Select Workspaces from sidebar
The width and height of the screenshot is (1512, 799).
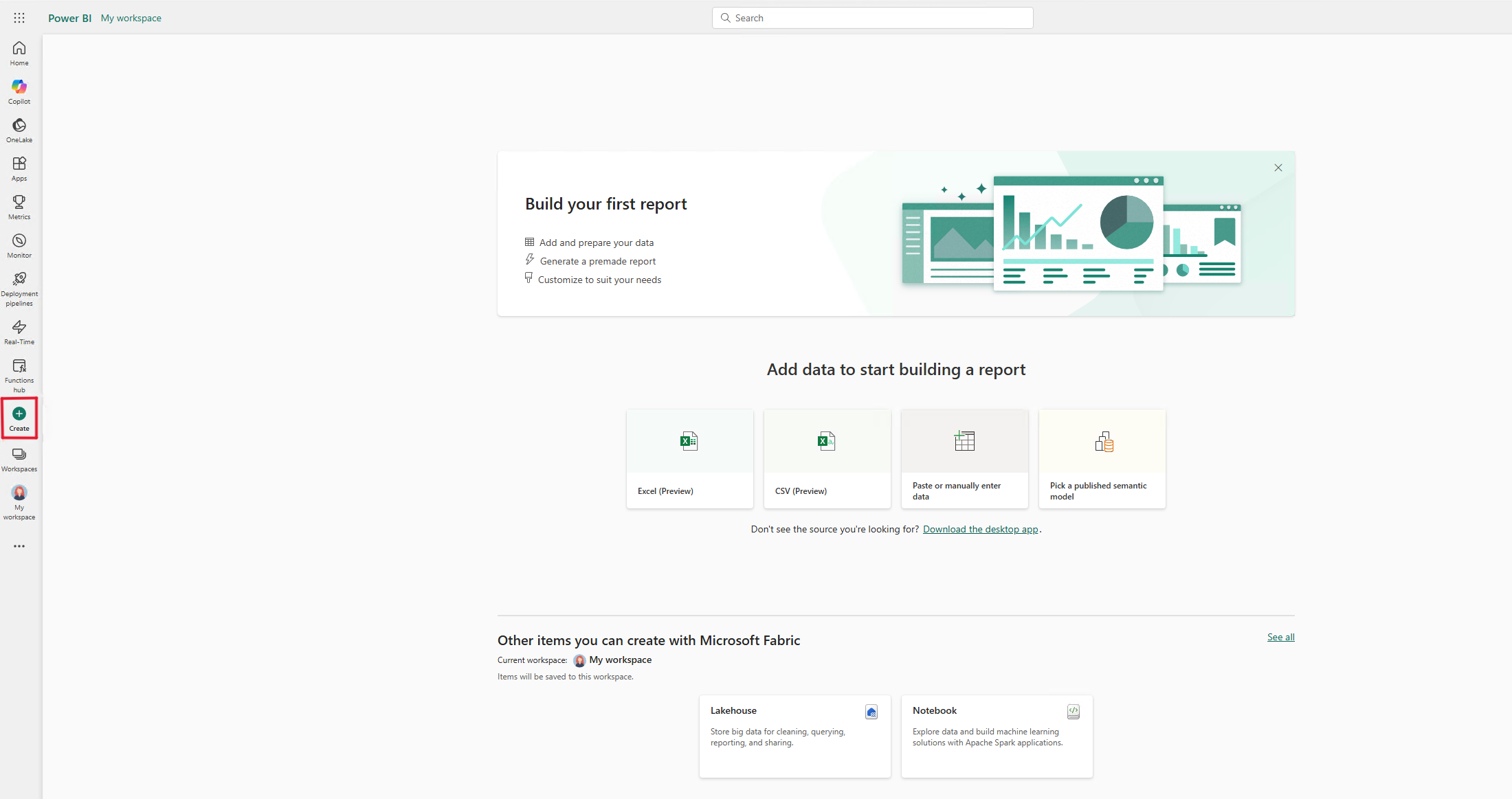click(x=19, y=459)
